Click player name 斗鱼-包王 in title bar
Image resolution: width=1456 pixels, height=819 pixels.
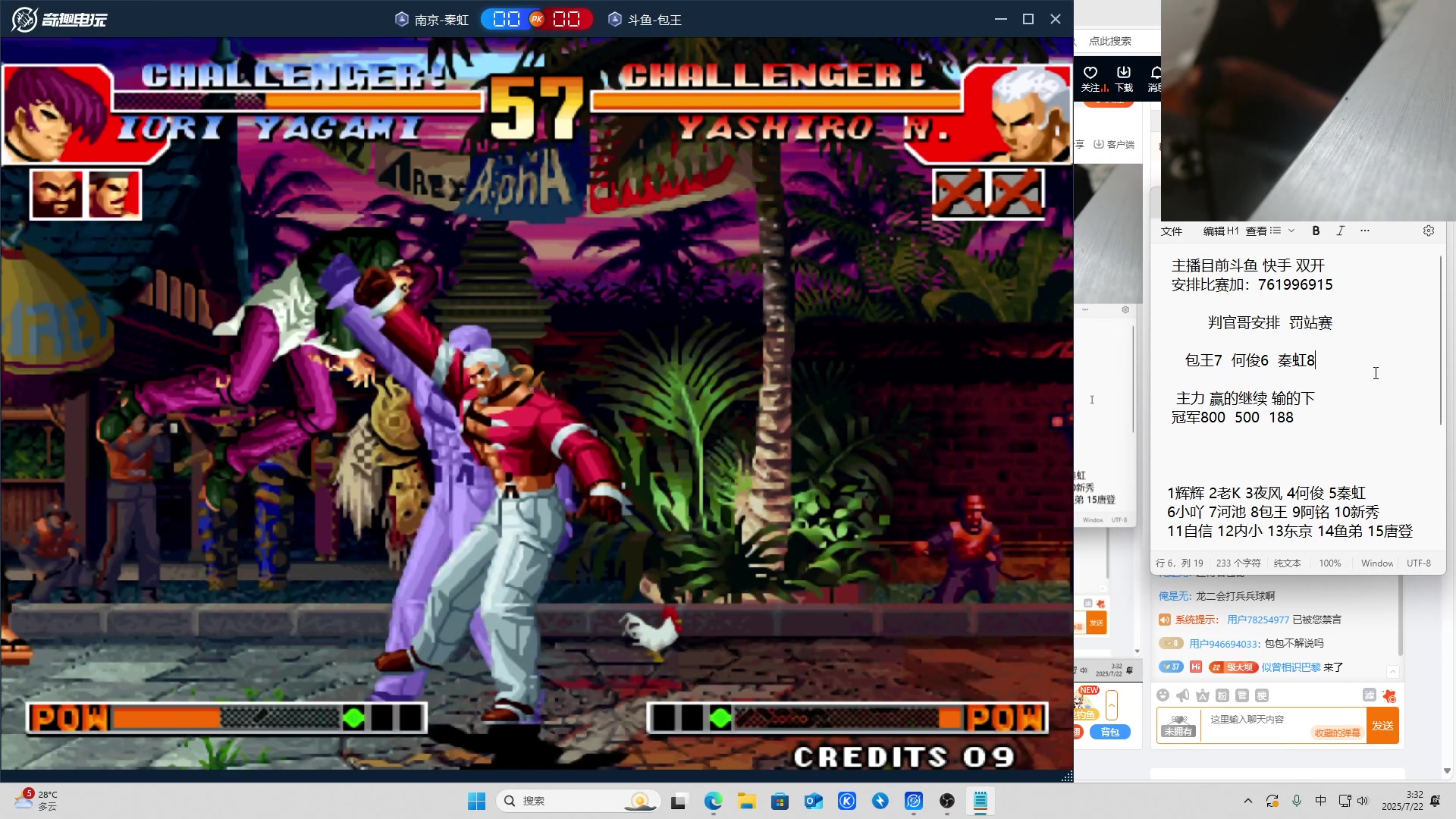click(x=654, y=20)
